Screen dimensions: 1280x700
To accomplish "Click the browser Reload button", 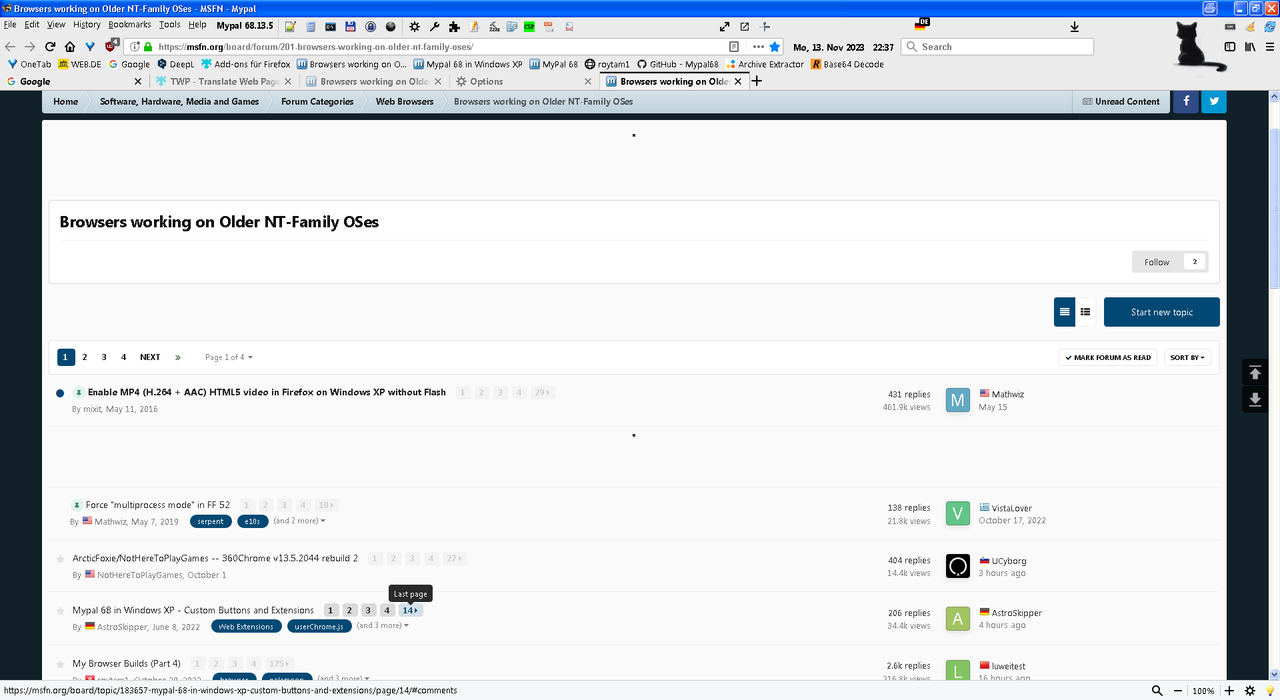I will click(x=50, y=46).
